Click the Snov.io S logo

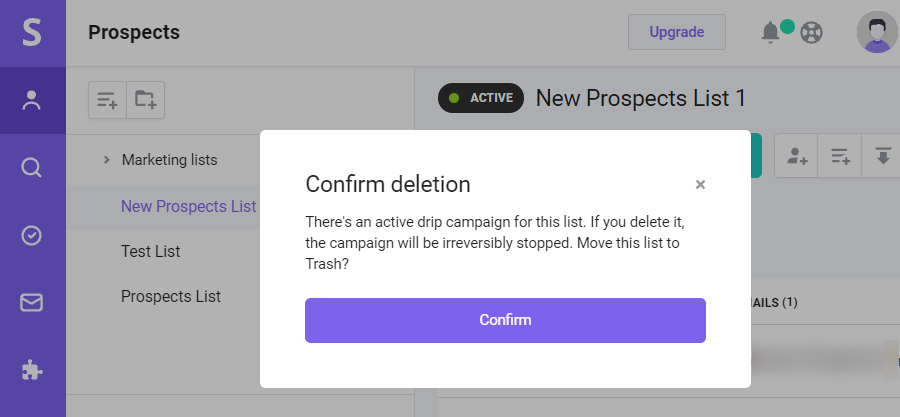coord(32,33)
